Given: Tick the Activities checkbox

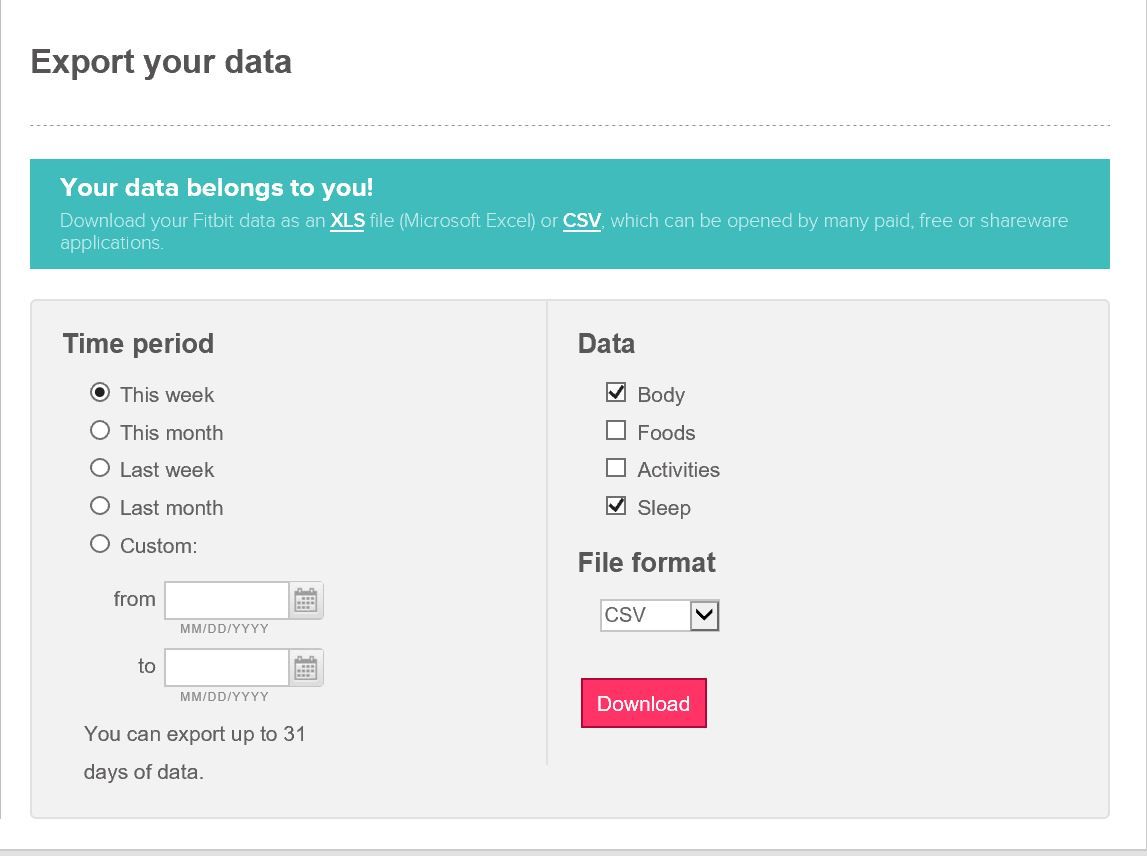Looking at the screenshot, I should pyautogui.click(x=616, y=468).
